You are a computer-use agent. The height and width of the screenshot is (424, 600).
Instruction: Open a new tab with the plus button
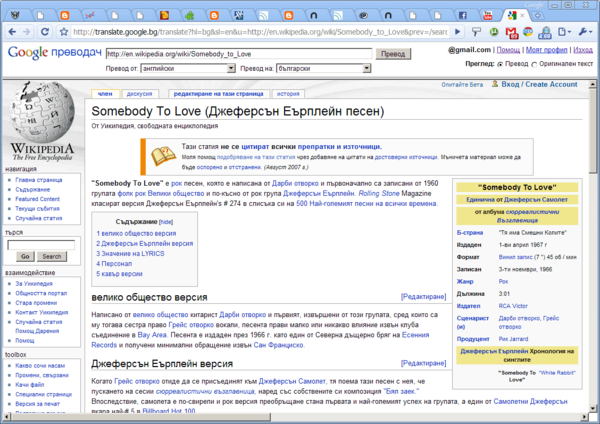pyautogui.click(x=538, y=15)
